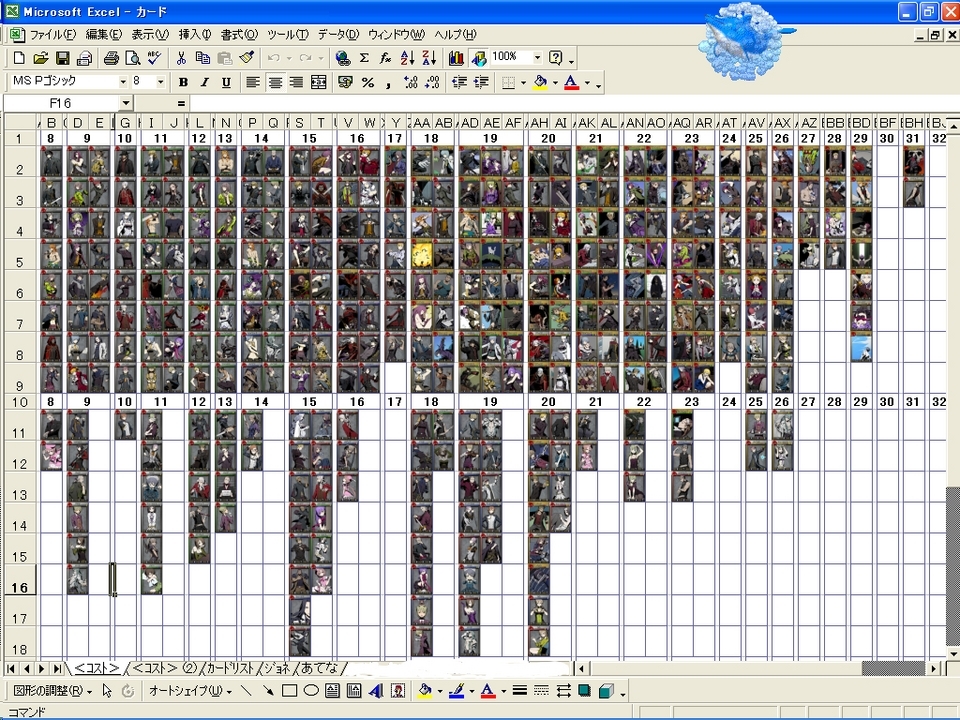This screenshot has width=960, height=720.
Task: Select the Arrow drawing tool
Action: [x=268, y=691]
